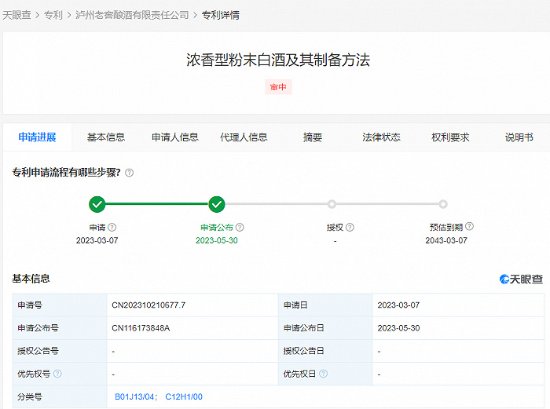
Task: Click the 分类号 label cell
Action: (x=60, y=397)
